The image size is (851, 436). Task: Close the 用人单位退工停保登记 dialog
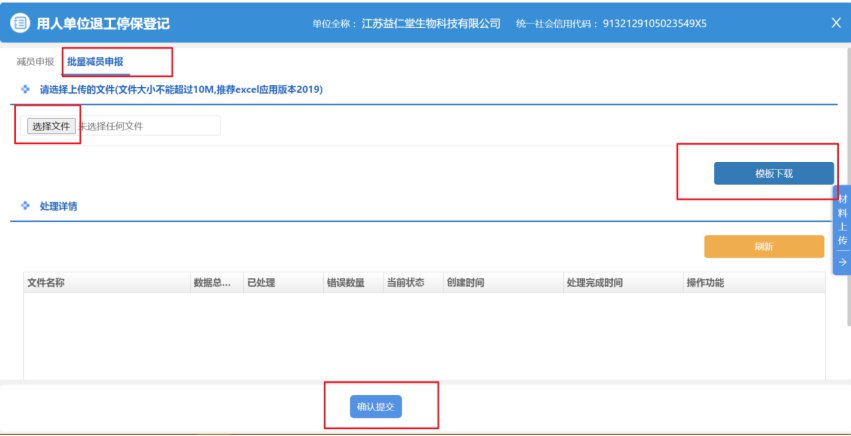836,23
